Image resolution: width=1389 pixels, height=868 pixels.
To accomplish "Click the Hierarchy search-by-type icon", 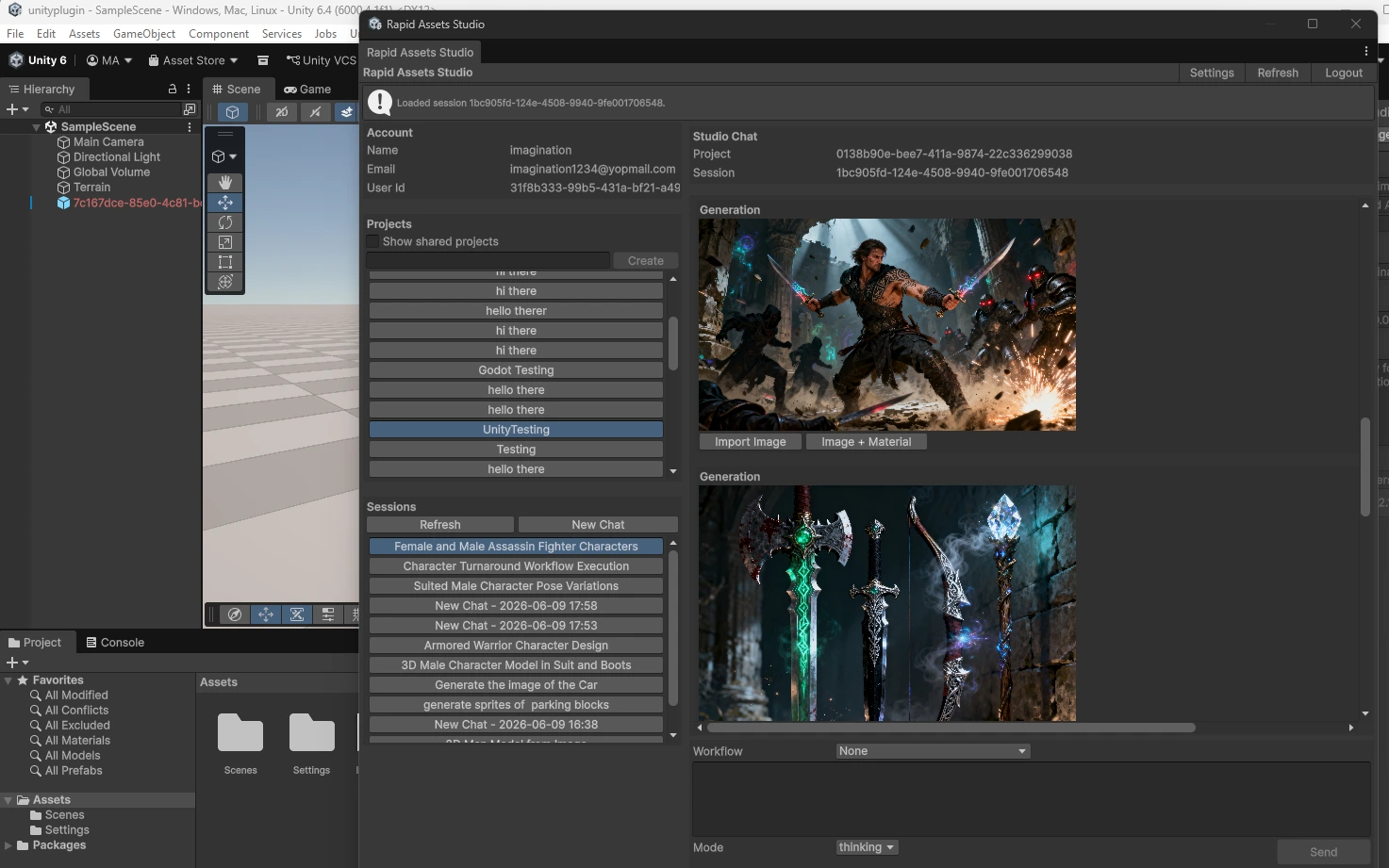I will pyautogui.click(x=190, y=109).
